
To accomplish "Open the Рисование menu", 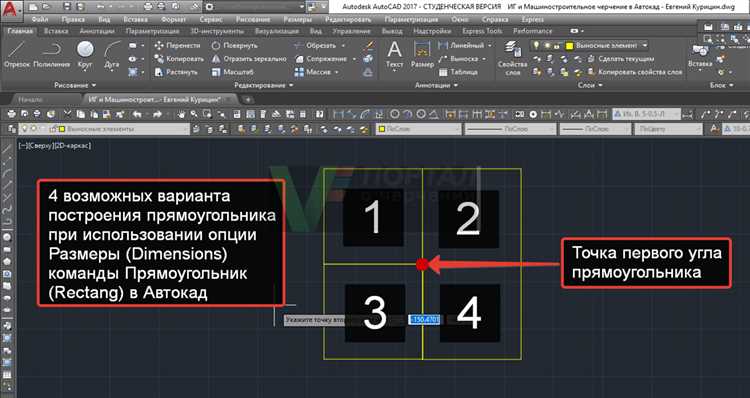I will point(253,20).
